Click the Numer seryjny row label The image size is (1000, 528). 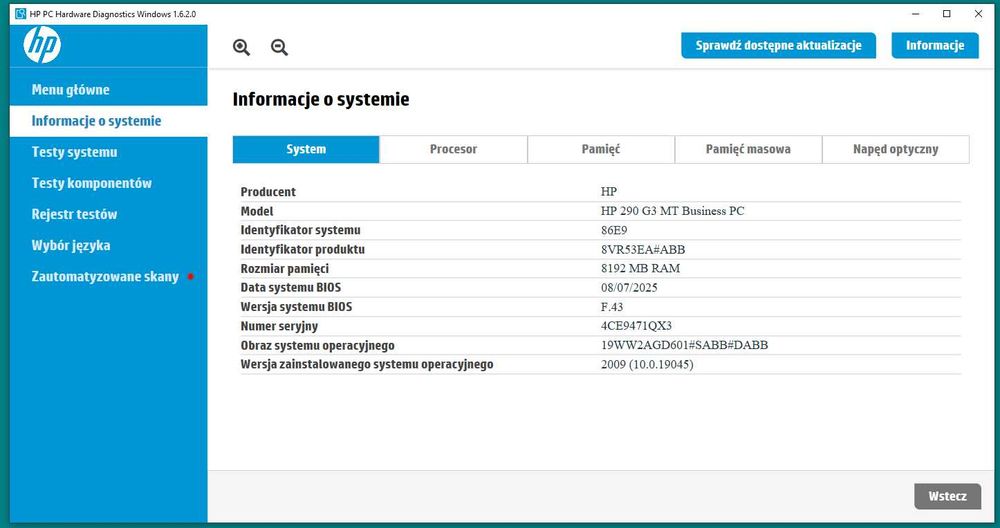[279, 326]
